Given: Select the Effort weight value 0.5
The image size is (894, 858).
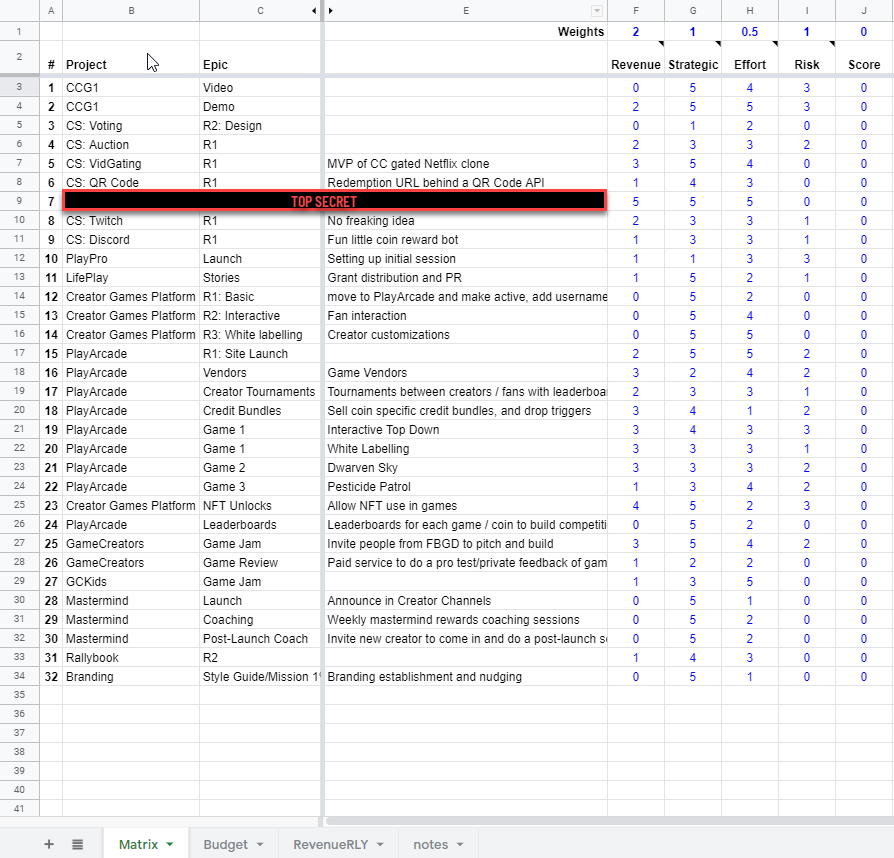Looking at the screenshot, I should pos(750,31).
